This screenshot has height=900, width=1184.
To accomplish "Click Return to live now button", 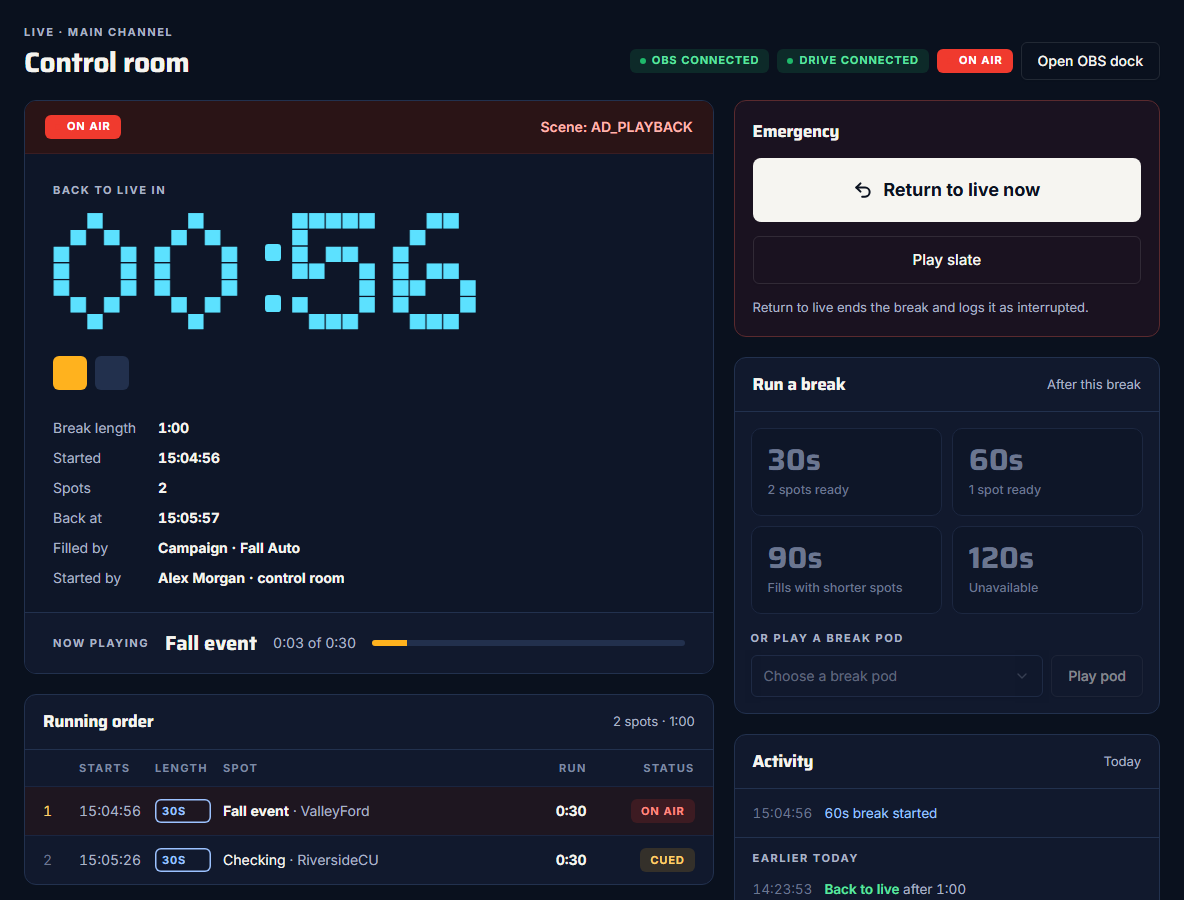I will coord(946,190).
